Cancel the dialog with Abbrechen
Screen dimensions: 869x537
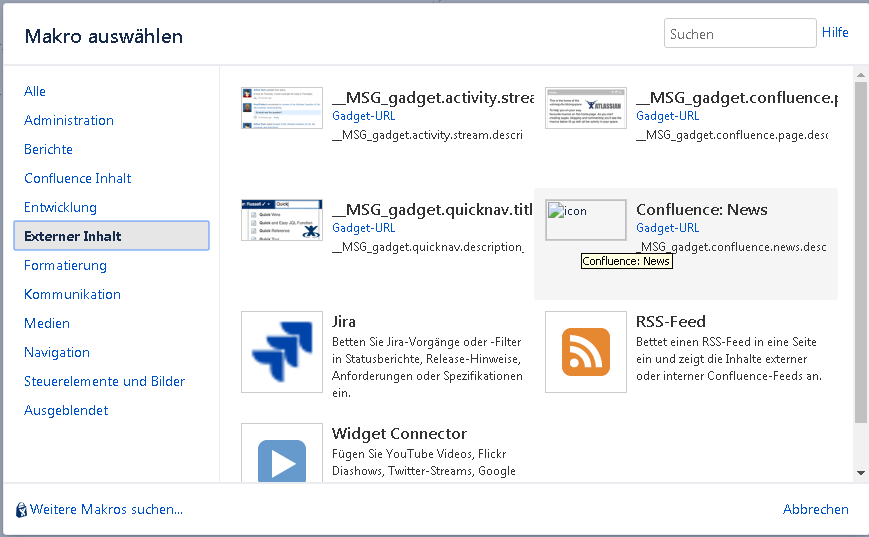point(815,510)
